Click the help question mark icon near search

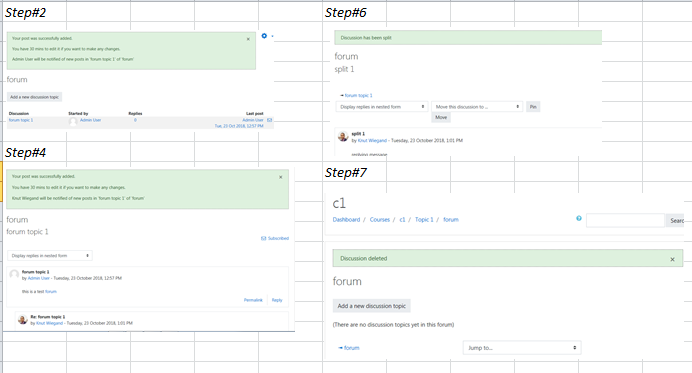pos(579,218)
